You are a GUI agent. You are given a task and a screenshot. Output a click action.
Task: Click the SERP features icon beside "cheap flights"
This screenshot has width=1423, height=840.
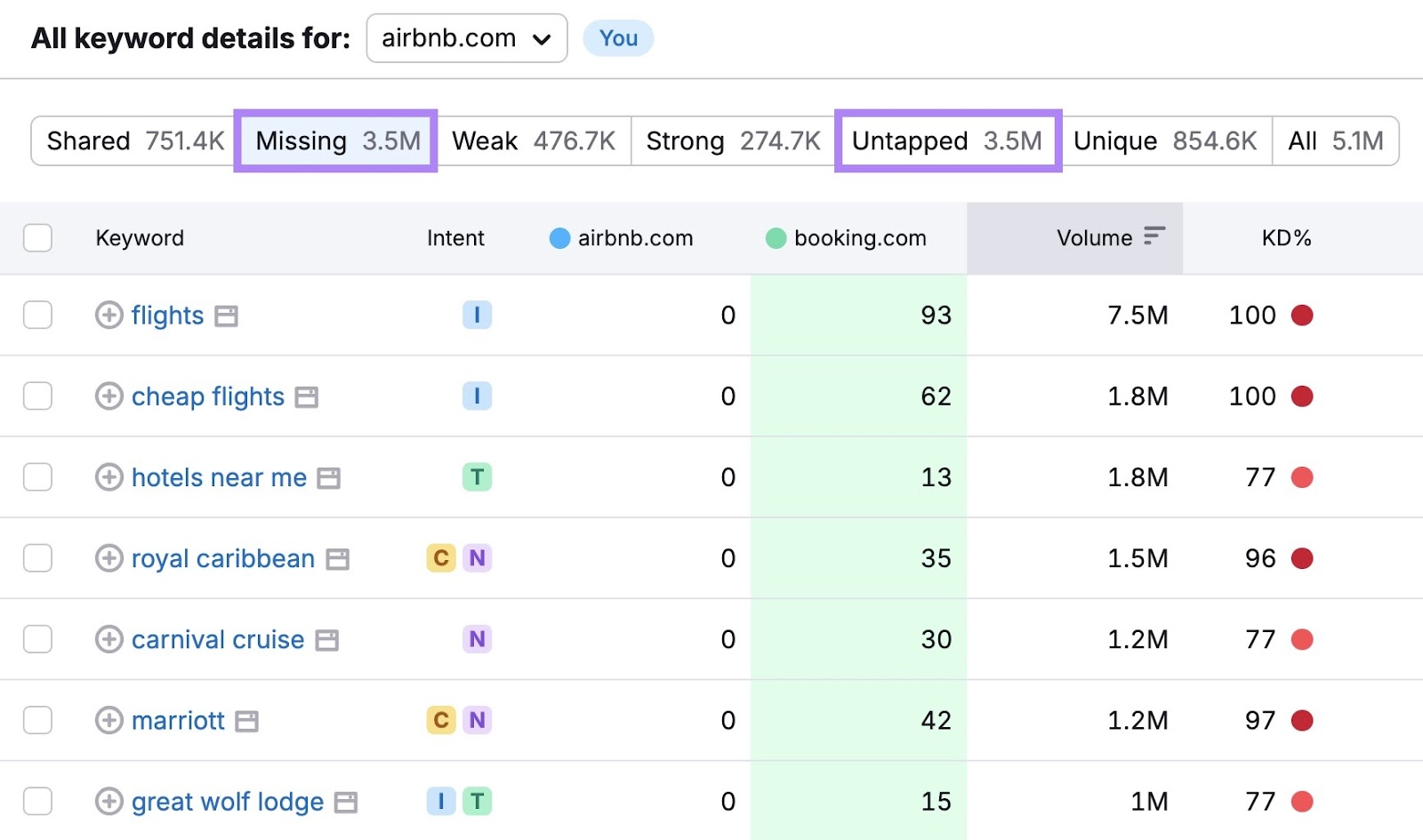tap(306, 396)
